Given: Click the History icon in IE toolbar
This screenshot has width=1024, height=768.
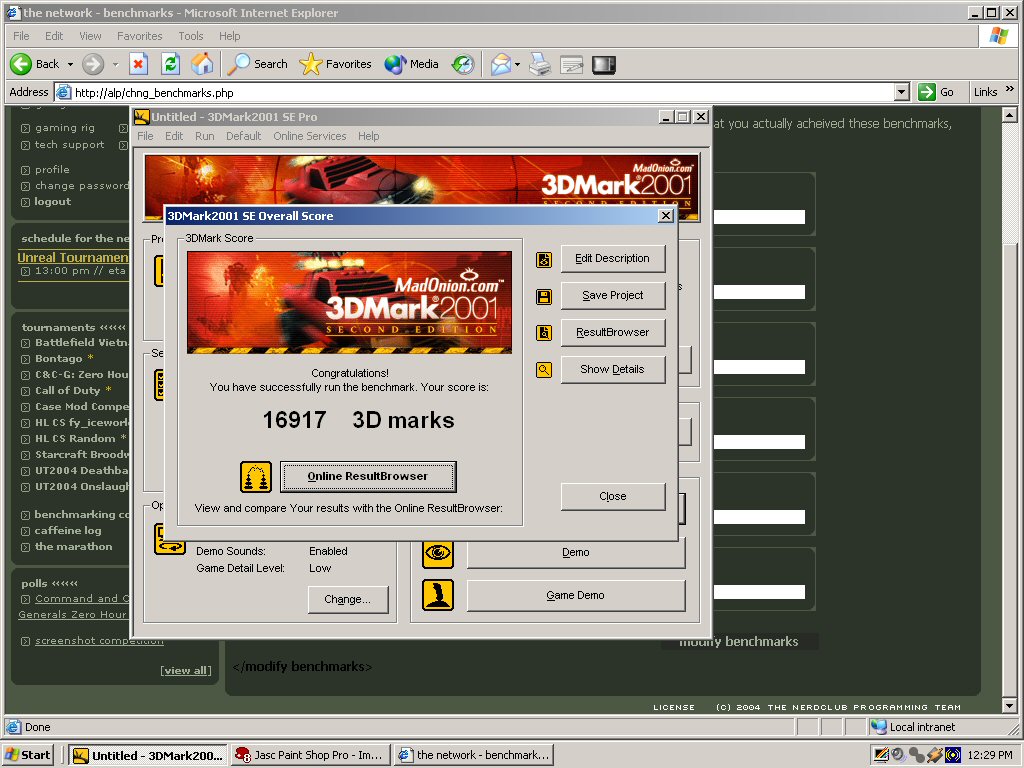Looking at the screenshot, I should [x=463, y=64].
